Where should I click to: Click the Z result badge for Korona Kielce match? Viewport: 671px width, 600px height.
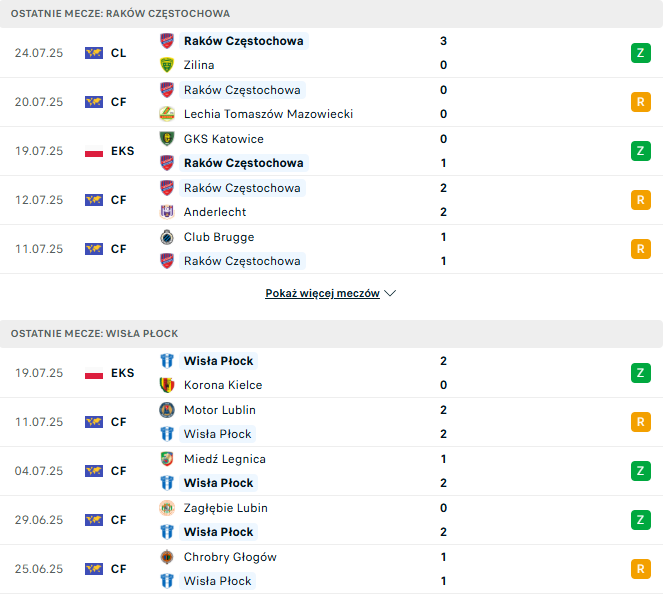[641, 373]
